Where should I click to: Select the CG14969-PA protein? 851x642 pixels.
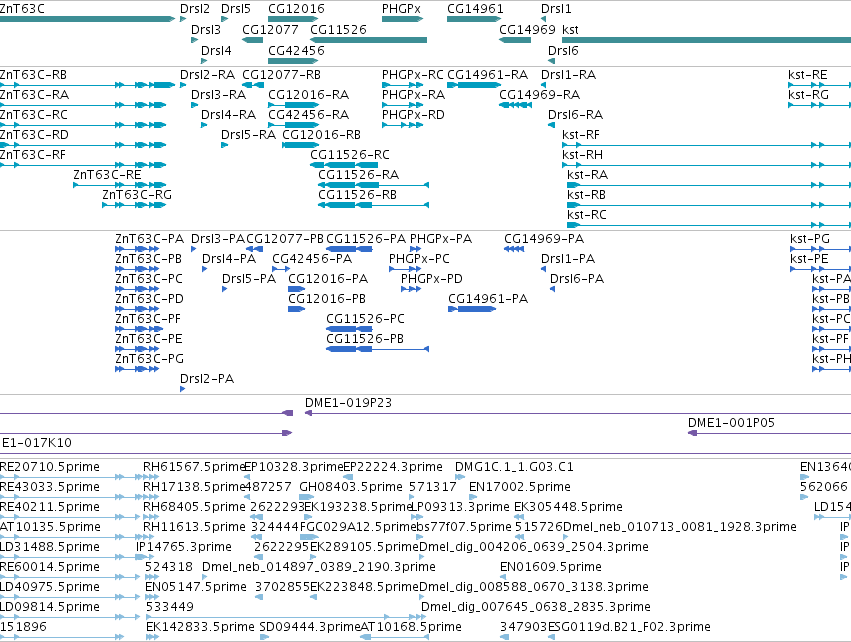point(544,239)
